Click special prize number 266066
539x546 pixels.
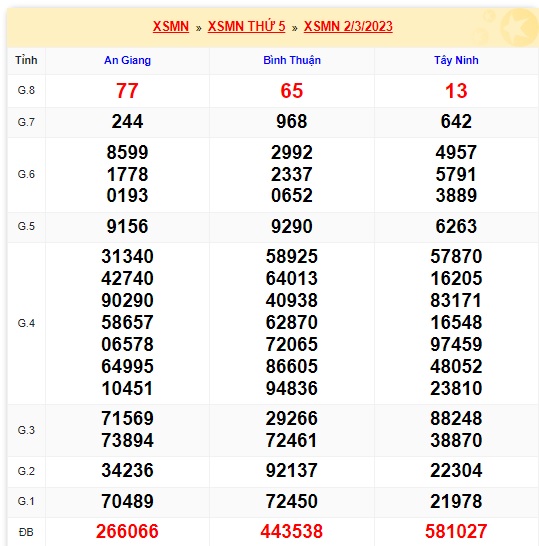point(127,531)
